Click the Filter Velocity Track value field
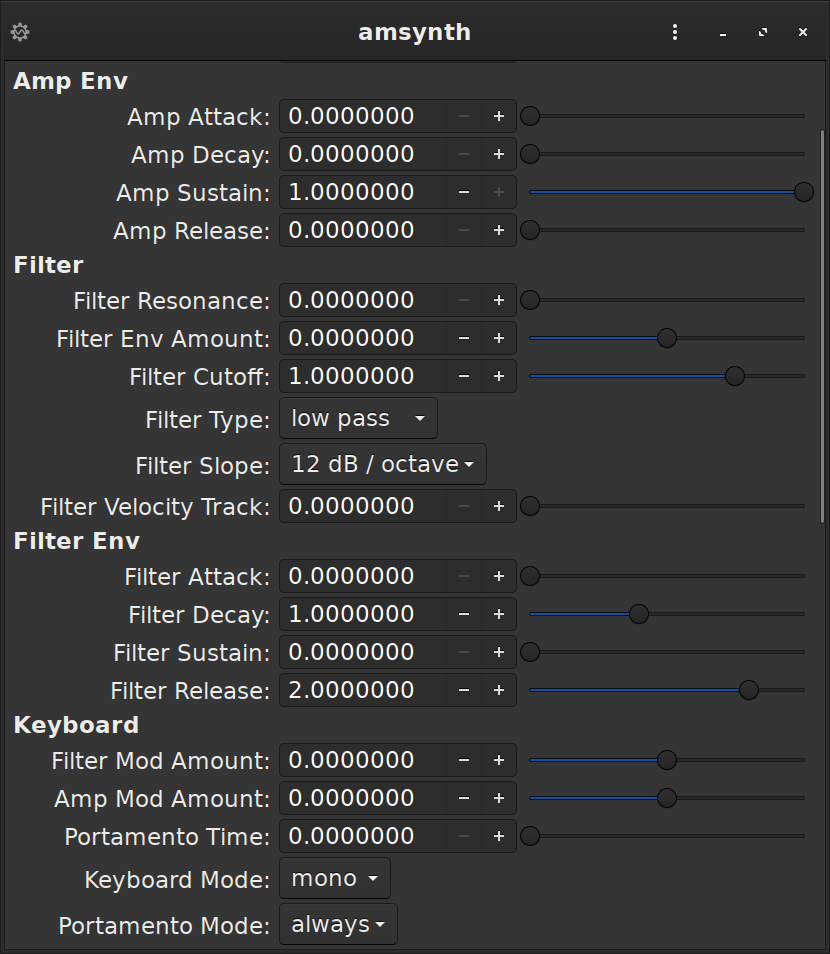The height and width of the screenshot is (954, 830). [x=362, y=507]
